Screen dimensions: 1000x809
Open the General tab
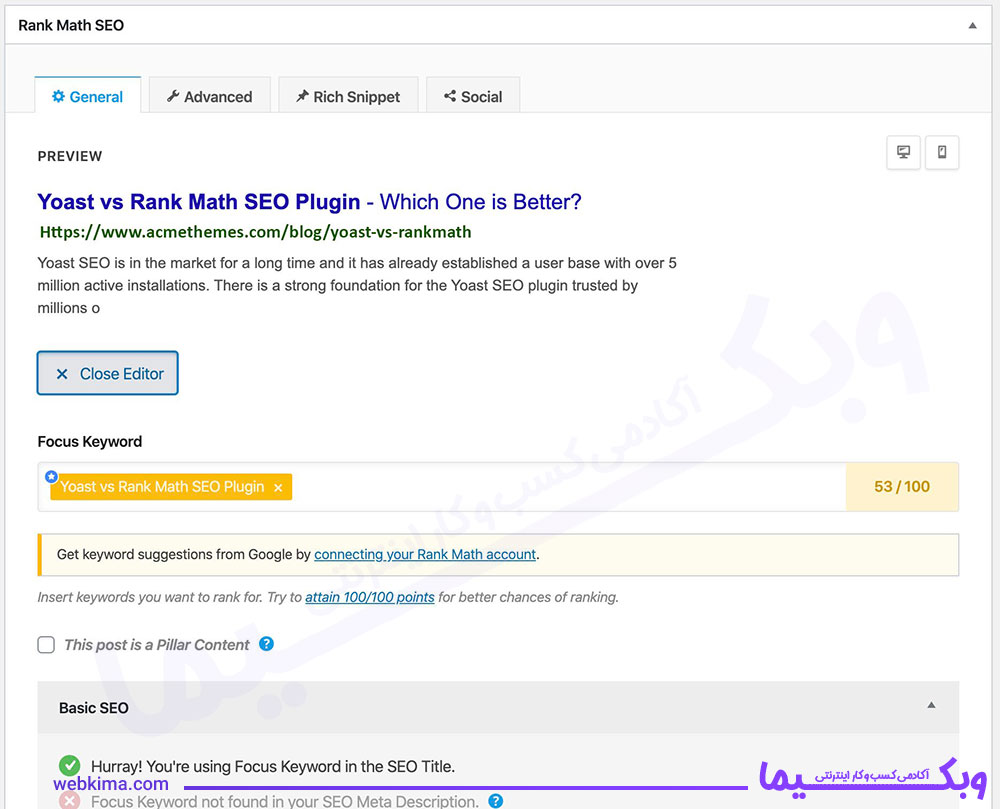(x=87, y=96)
